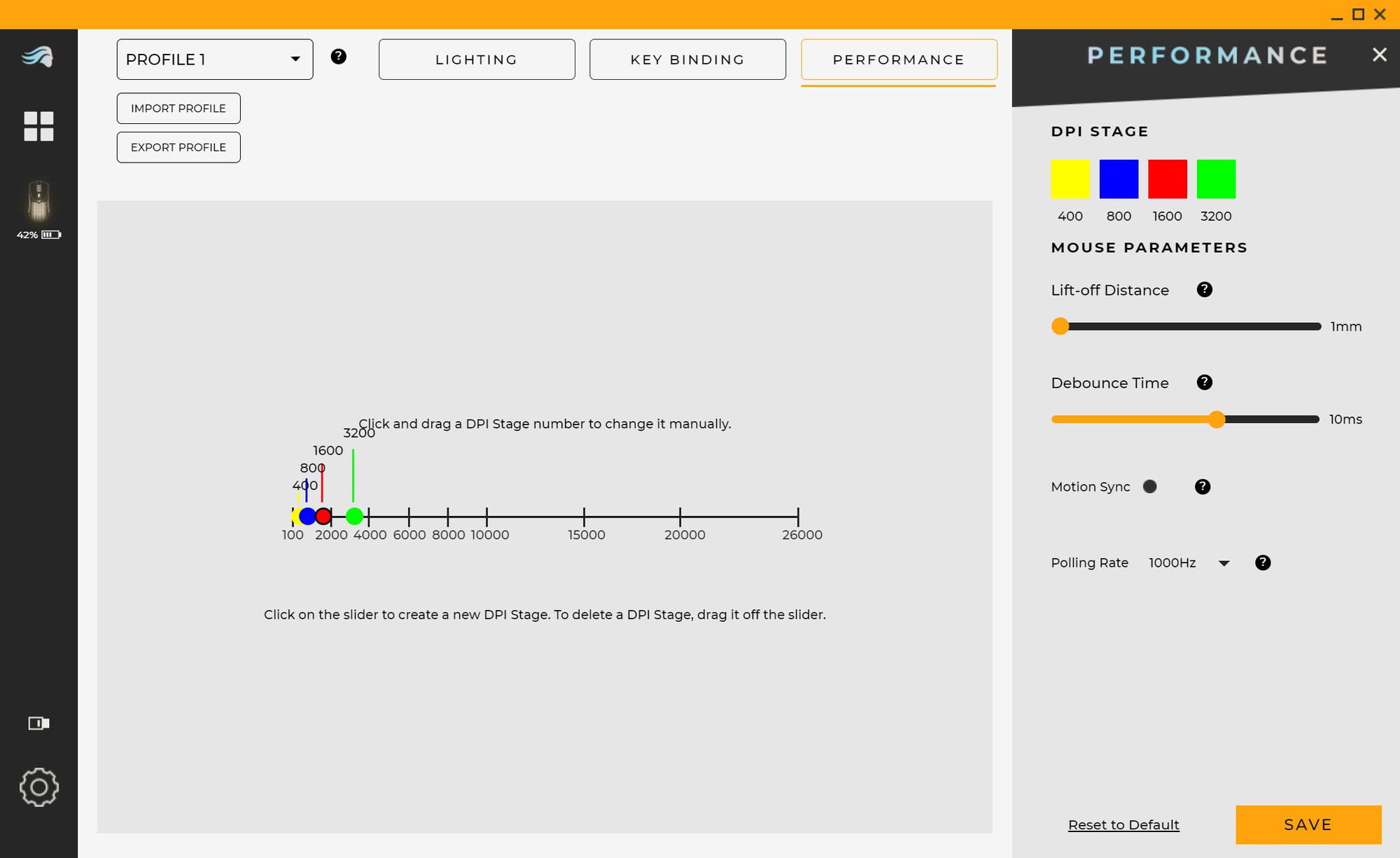This screenshot has width=1400, height=858.
Task: Switch to the Lighting tab
Action: pos(476,60)
